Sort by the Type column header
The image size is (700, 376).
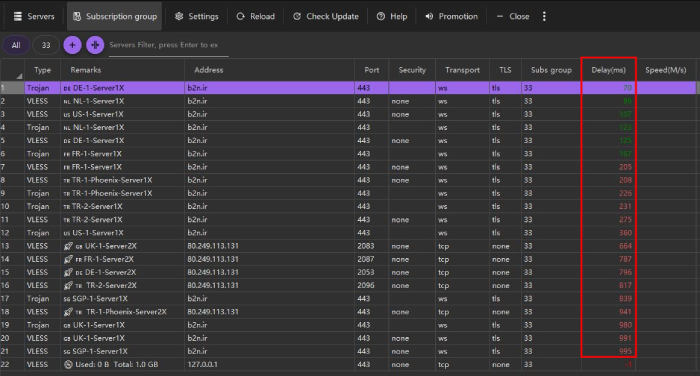(x=42, y=70)
